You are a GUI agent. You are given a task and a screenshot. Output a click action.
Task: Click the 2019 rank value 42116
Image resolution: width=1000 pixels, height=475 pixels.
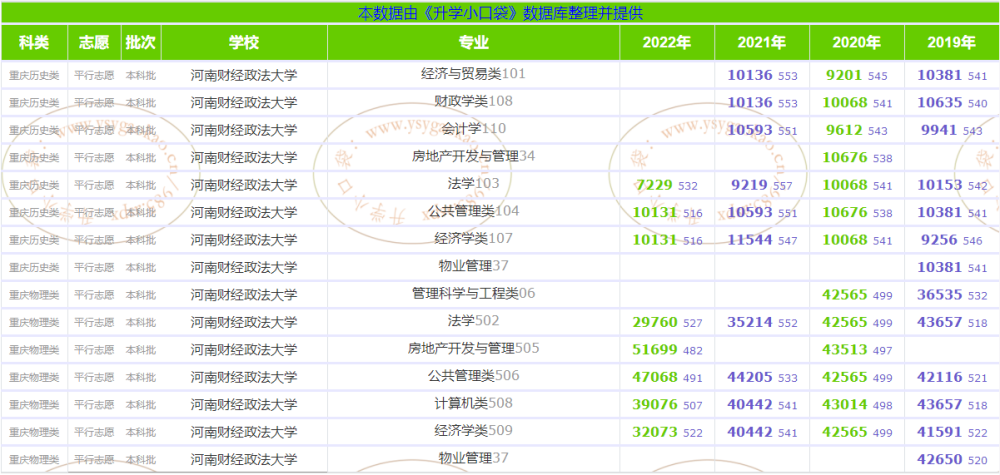pyautogui.click(x=940, y=377)
